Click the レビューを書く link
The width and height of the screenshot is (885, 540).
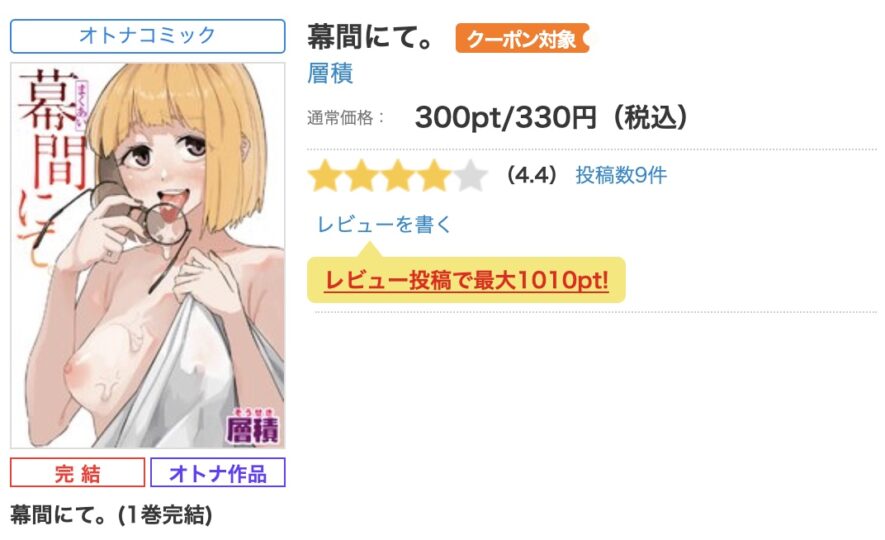(x=384, y=225)
